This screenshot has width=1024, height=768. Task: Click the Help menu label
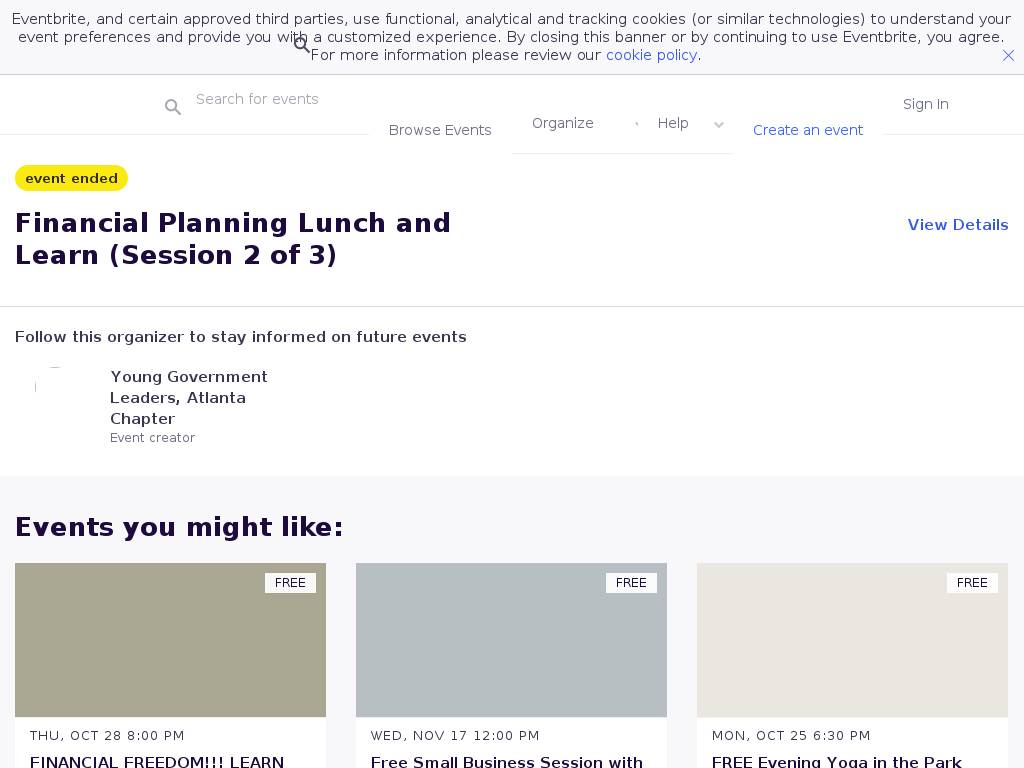pos(673,123)
